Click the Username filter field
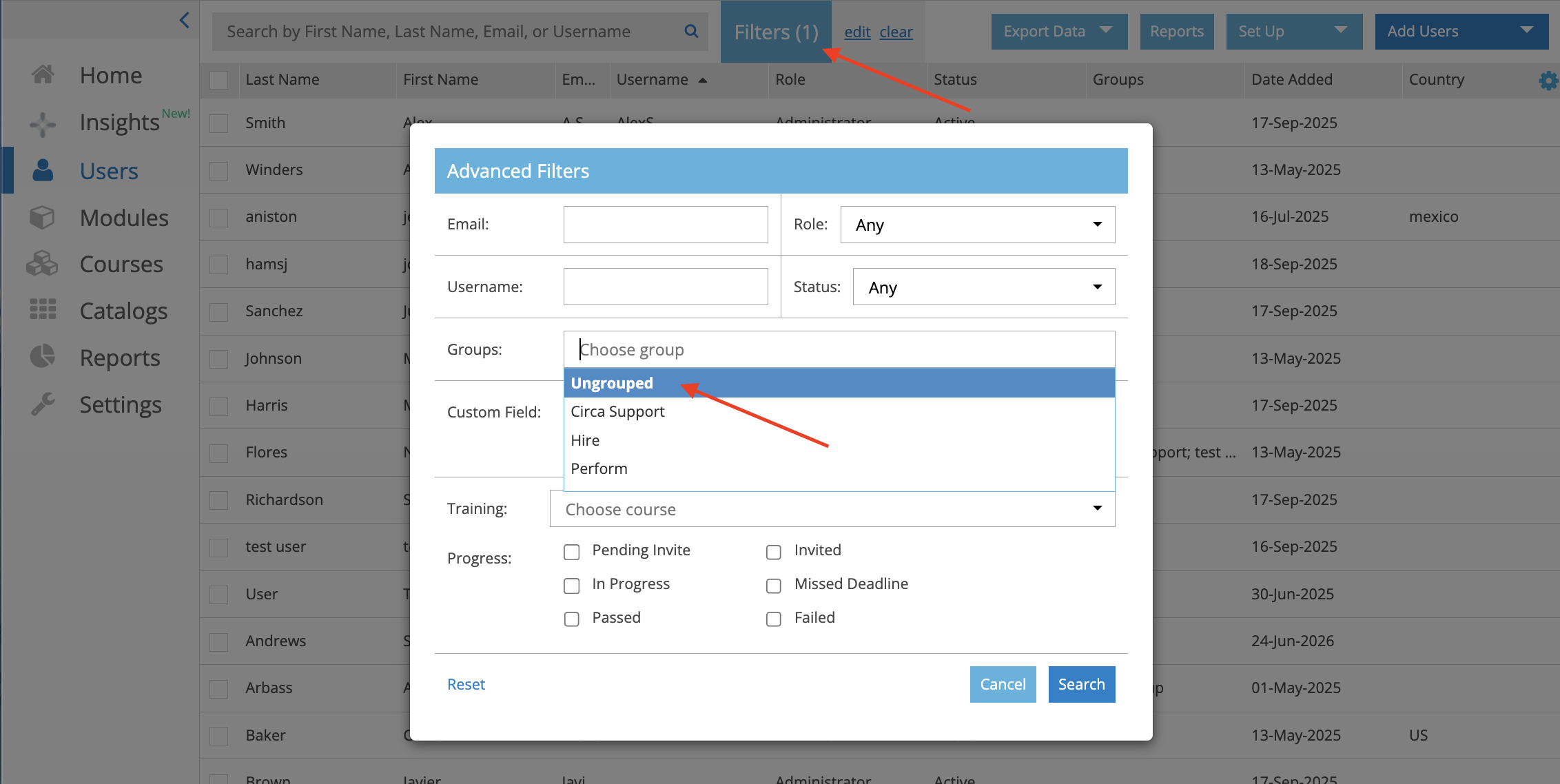 (x=666, y=287)
